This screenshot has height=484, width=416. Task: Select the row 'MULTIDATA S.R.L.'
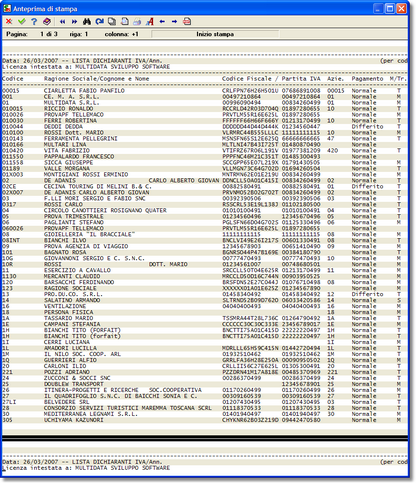[205, 103]
